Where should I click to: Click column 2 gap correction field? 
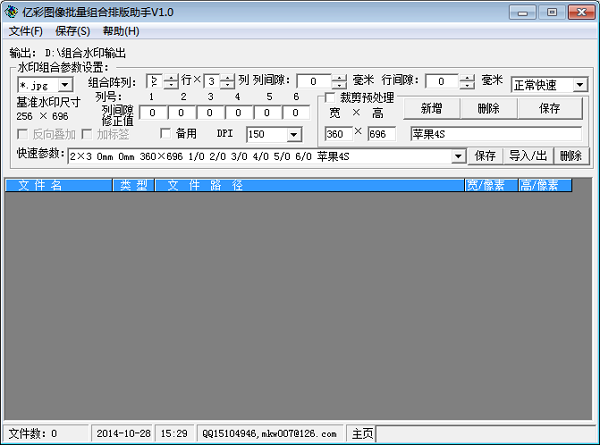click(181, 113)
